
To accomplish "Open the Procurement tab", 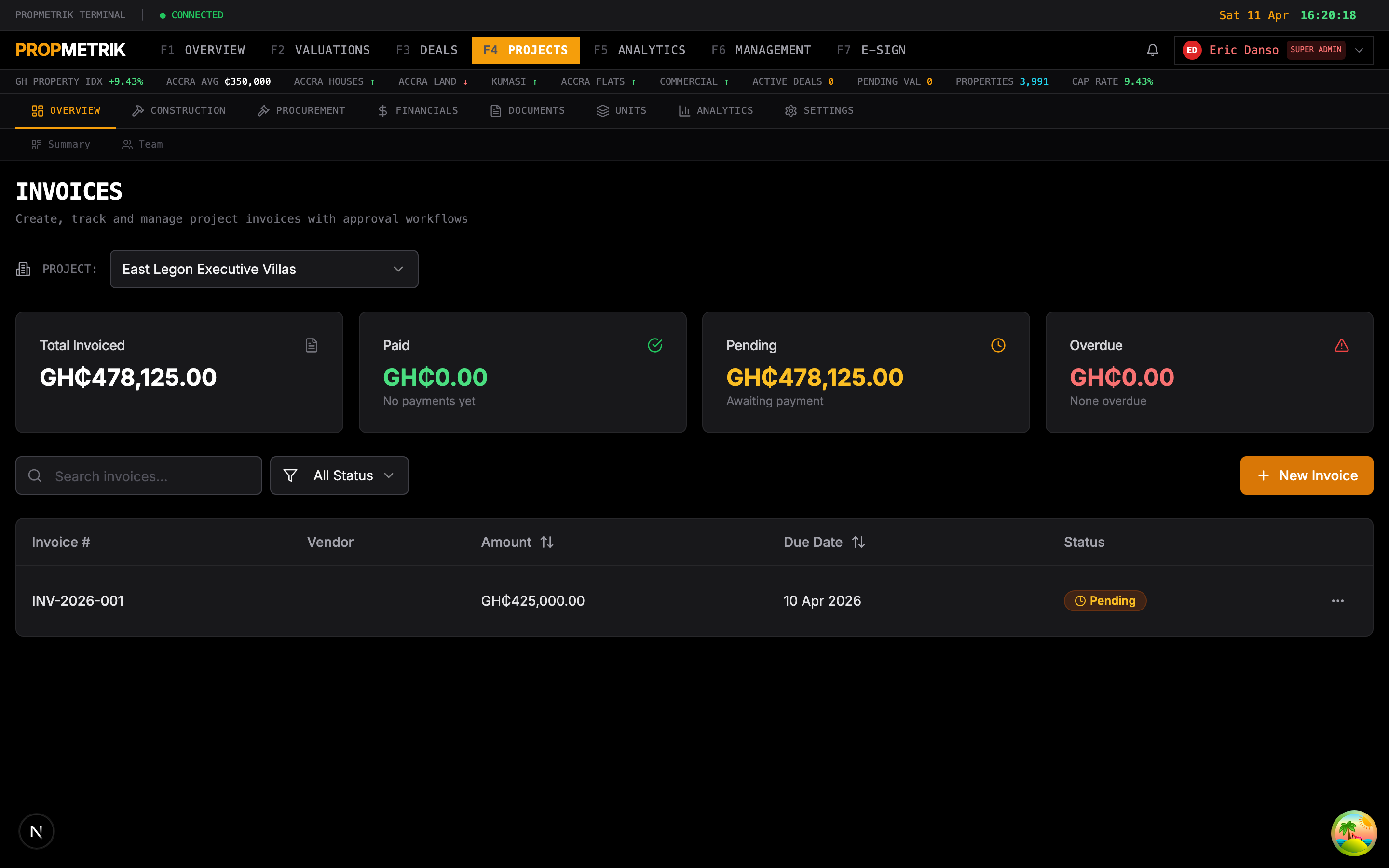I will click(301, 110).
